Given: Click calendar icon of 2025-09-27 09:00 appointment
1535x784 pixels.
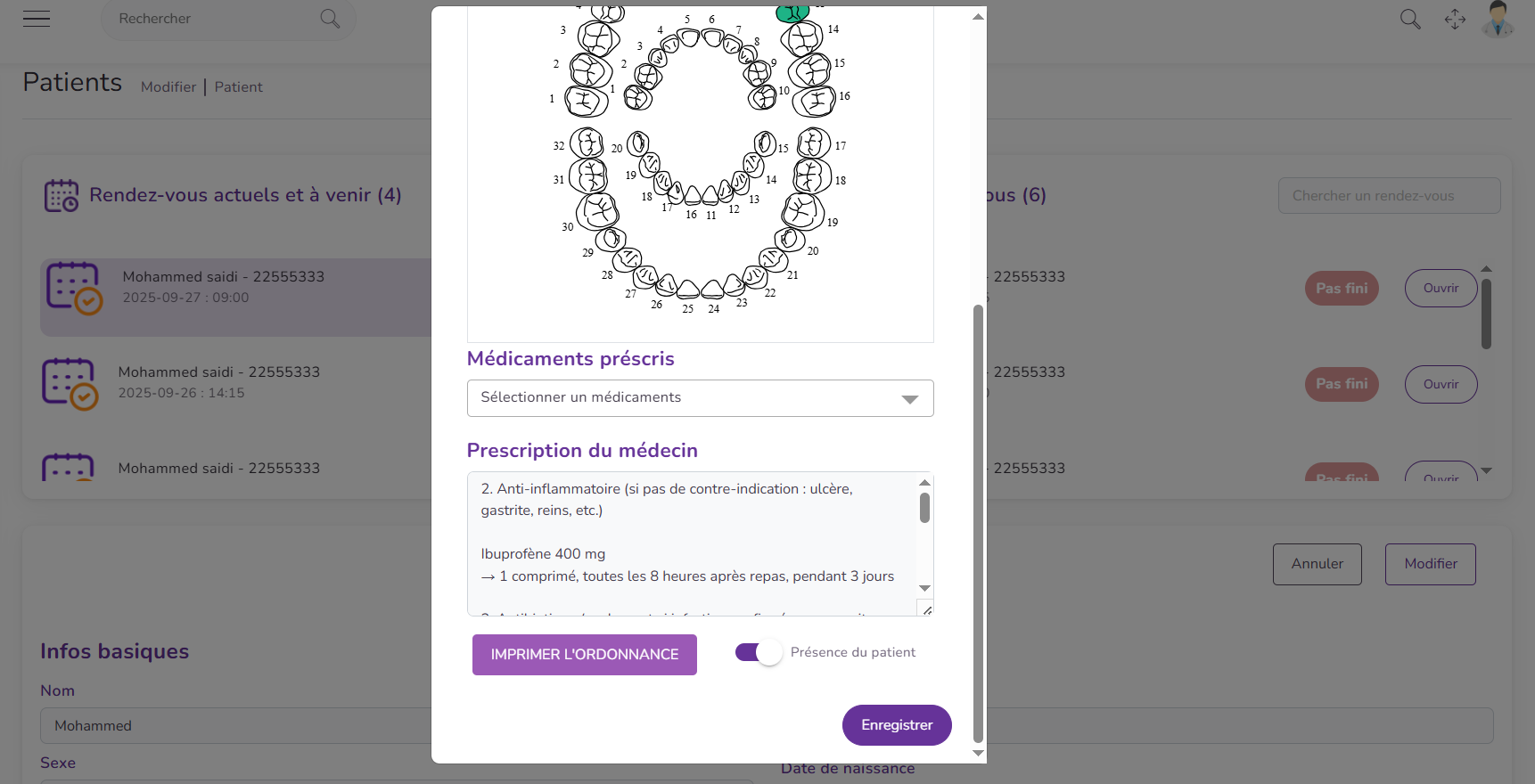Looking at the screenshot, I should 74,288.
